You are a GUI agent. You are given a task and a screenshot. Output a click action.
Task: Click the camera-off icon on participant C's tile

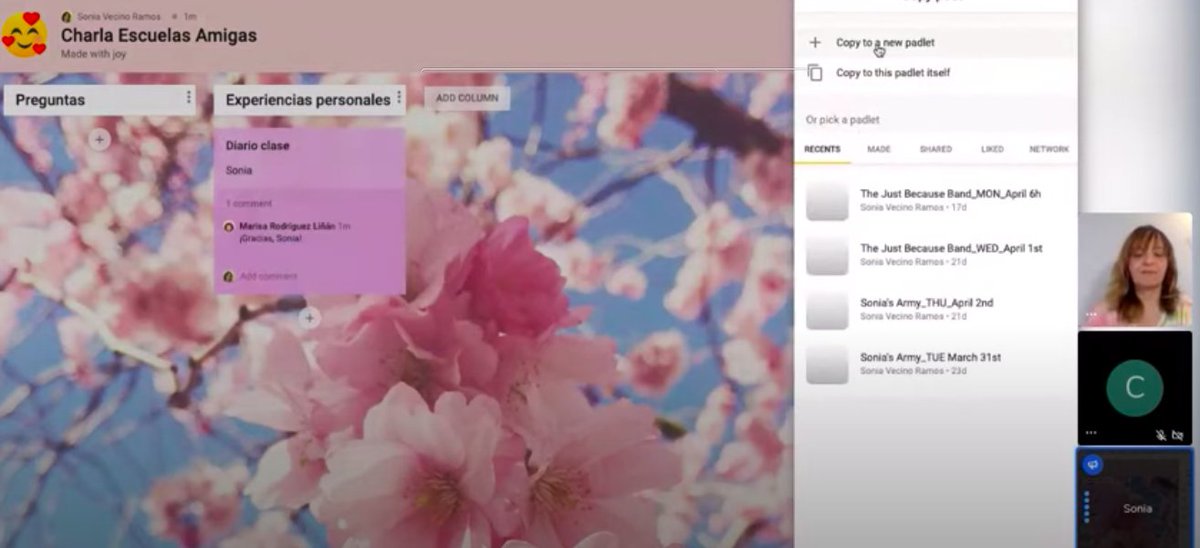tap(1177, 435)
